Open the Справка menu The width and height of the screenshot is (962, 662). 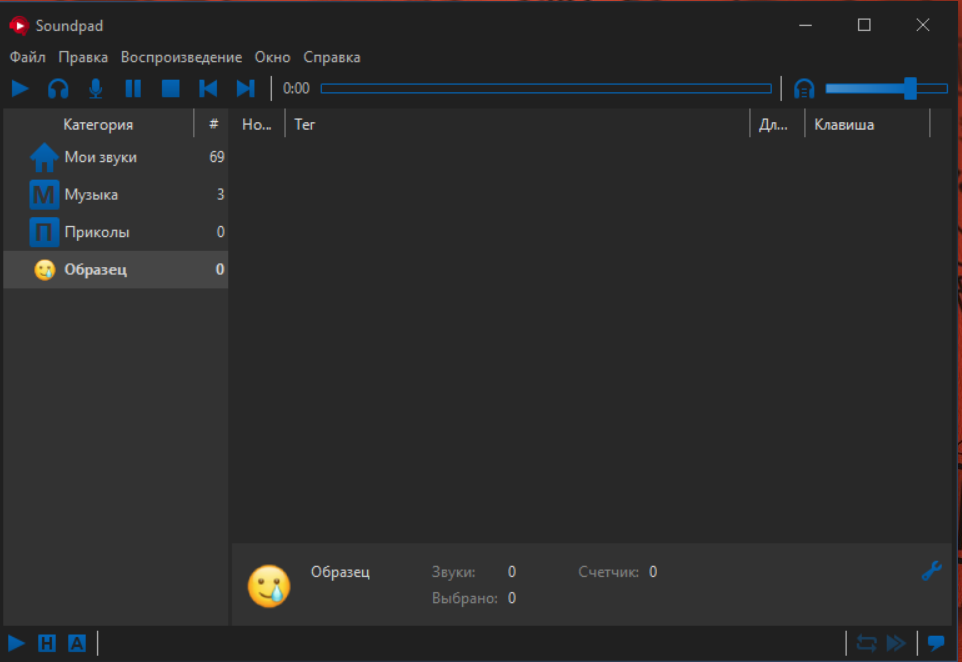(332, 57)
